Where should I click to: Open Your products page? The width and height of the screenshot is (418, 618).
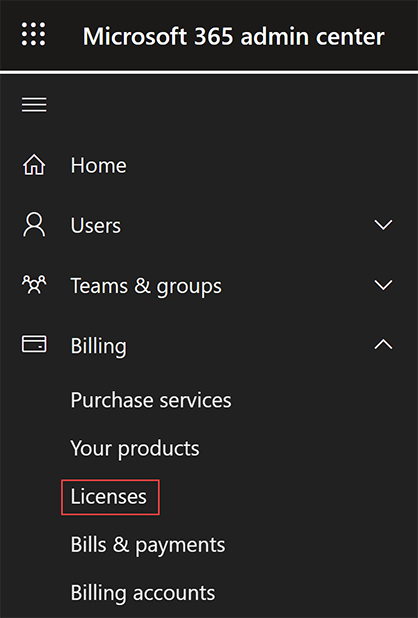(135, 449)
